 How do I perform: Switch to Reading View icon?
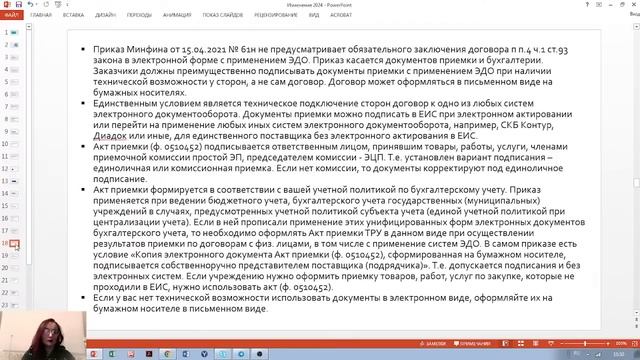536,344
